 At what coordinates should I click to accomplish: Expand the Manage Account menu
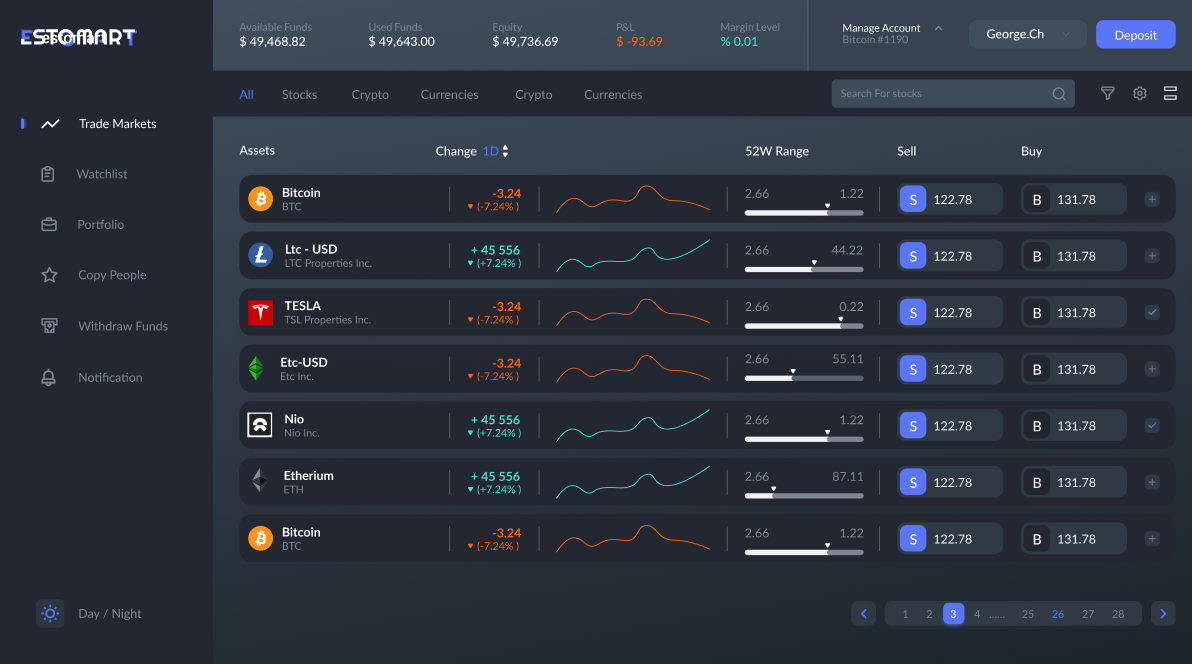coord(938,28)
